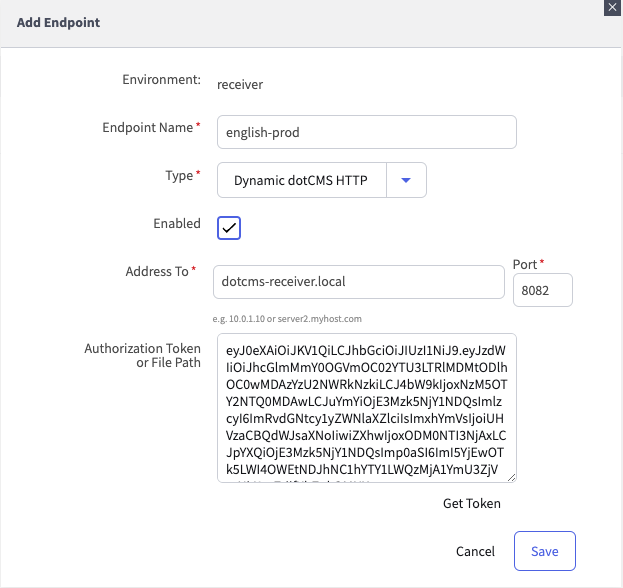
Task: Click the Add Endpoint title bar
Action: point(300,22)
